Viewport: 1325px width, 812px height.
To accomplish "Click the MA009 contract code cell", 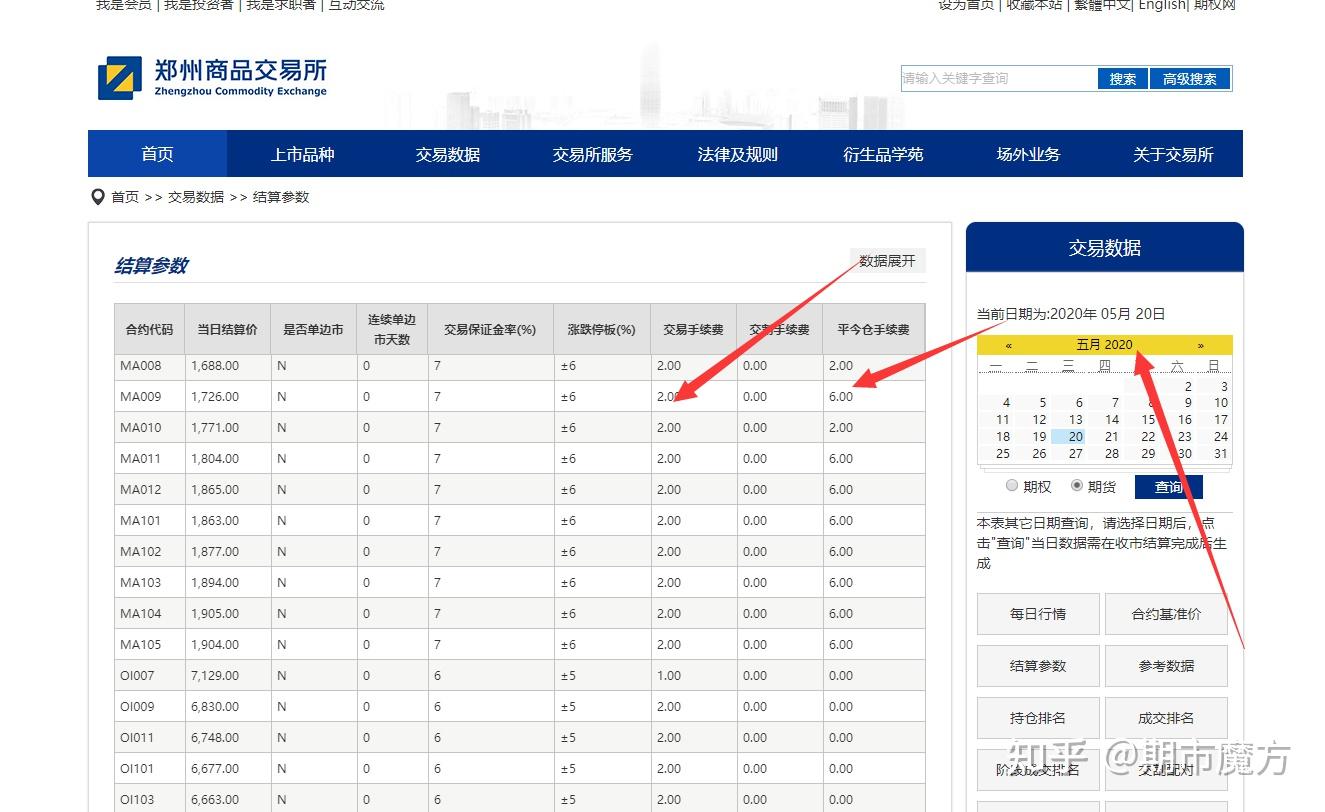I will click(150, 397).
